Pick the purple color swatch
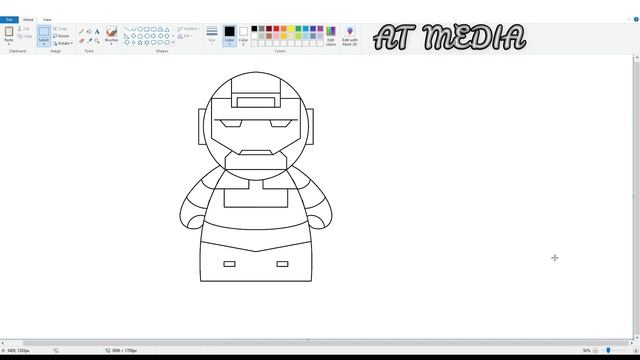Viewport: 640px width, 360px height. [x=320, y=29]
